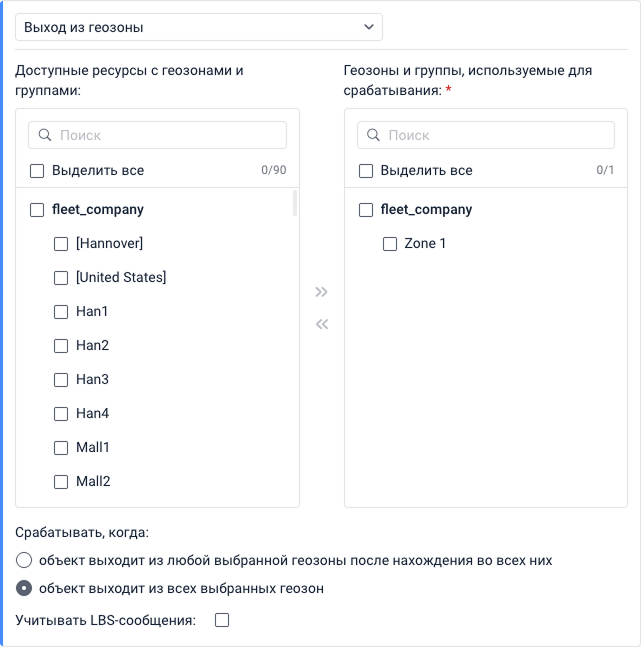Select 'объект выходит из любой выбранной геозоны' option

25,560
